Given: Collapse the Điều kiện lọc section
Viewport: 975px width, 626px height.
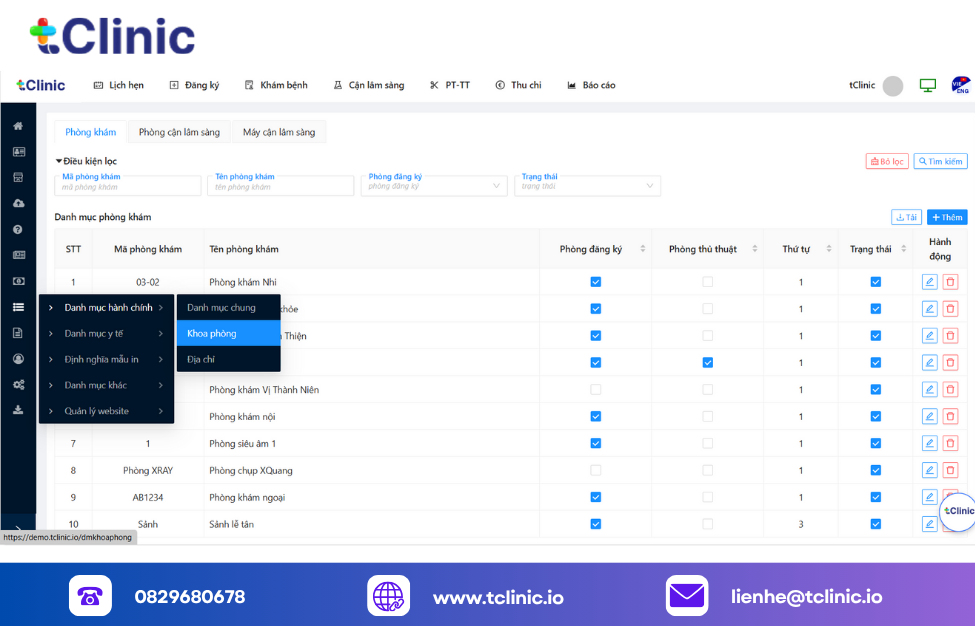Looking at the screenshot, I should click(86, 161).
